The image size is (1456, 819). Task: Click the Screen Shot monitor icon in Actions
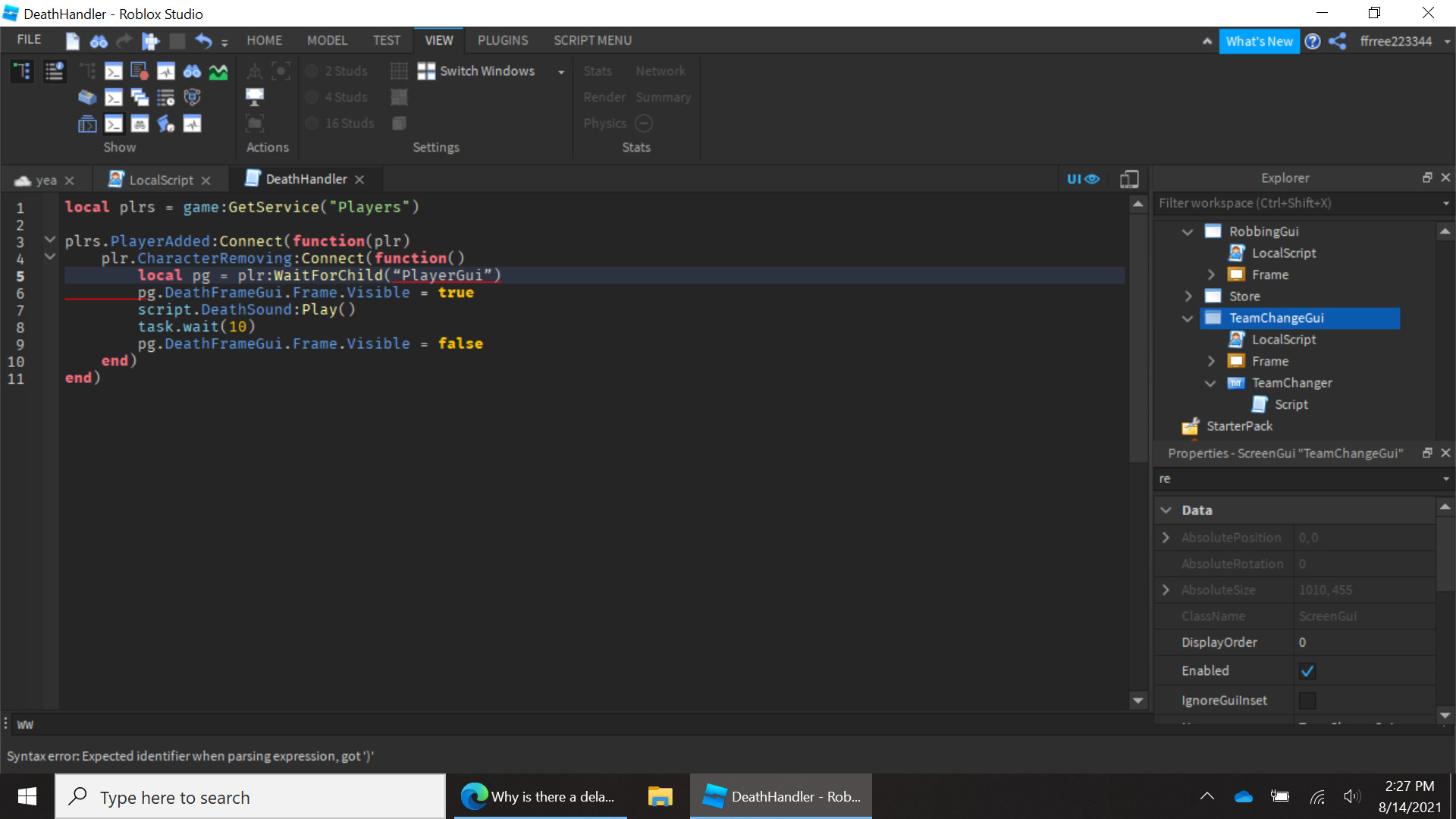click(255, 97)
